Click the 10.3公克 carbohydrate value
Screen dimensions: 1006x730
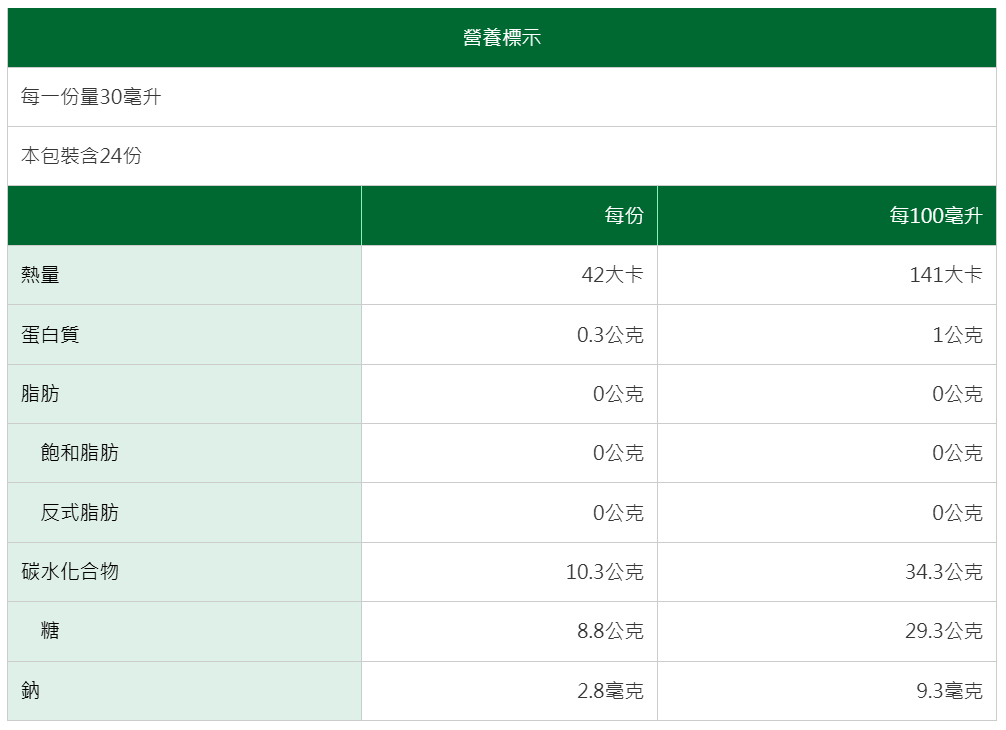(604, 572)
